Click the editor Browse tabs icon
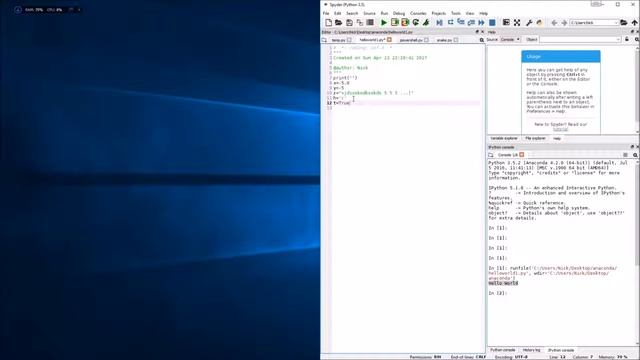Image resolution: width=640 pixels, height=360 pixels. click(x=324, y=40)
